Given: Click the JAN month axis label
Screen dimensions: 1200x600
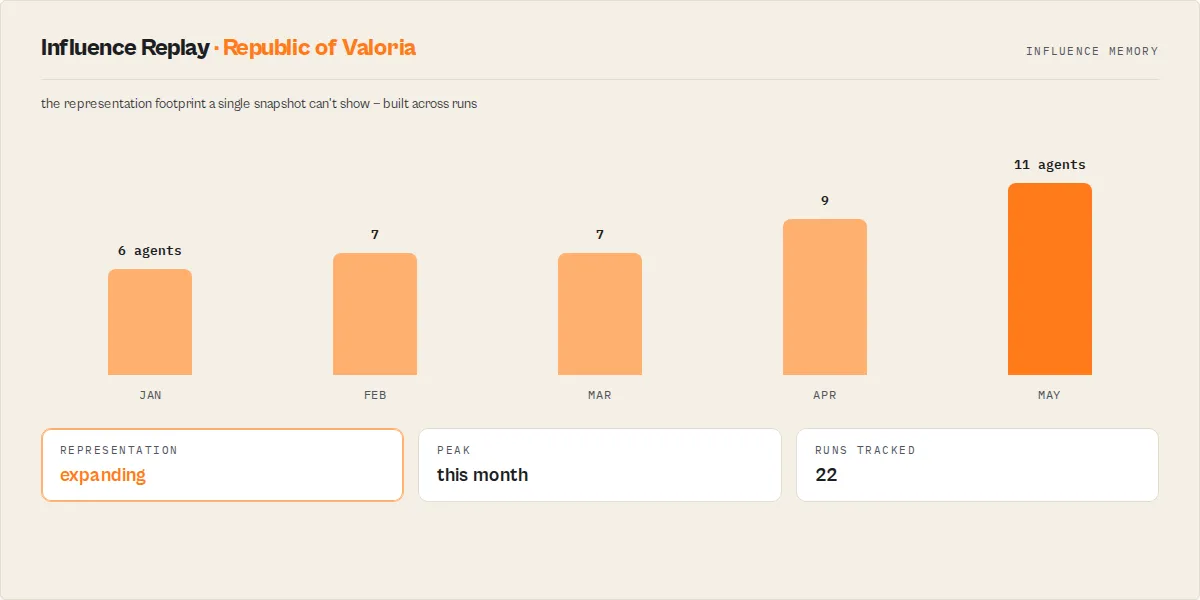Looking at the screenshot, I should (x=150, y=395).
